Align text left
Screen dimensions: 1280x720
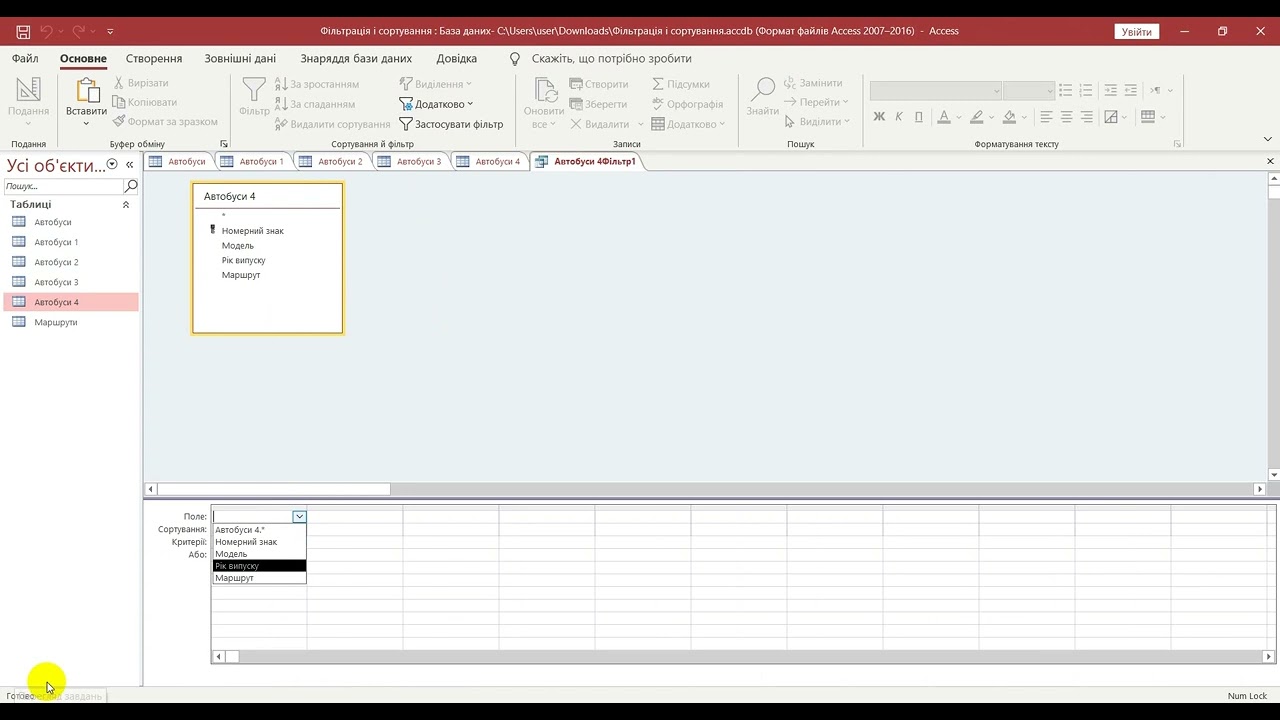[1046, 117]
